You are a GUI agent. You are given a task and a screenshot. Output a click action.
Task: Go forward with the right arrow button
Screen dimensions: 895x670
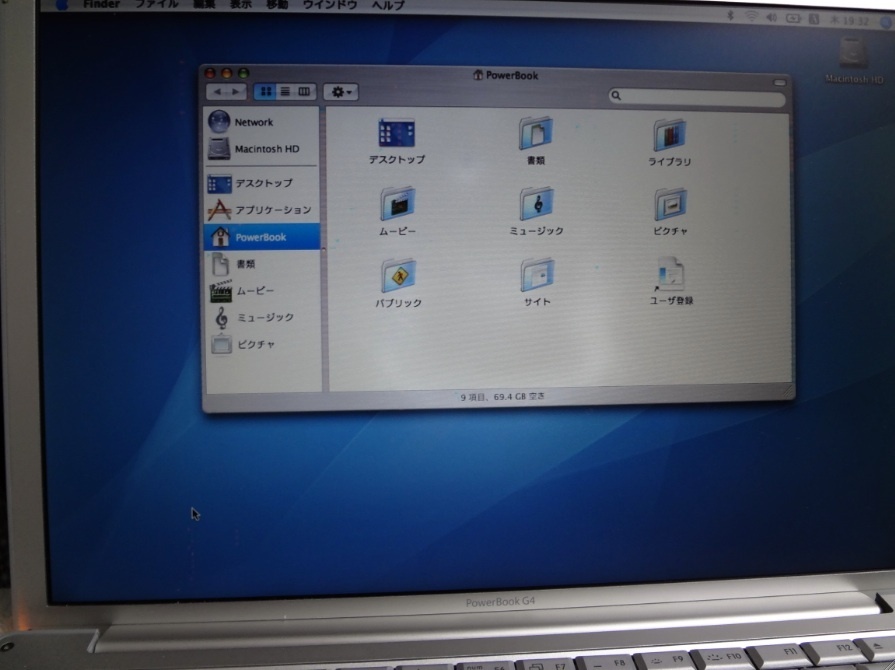236,92
